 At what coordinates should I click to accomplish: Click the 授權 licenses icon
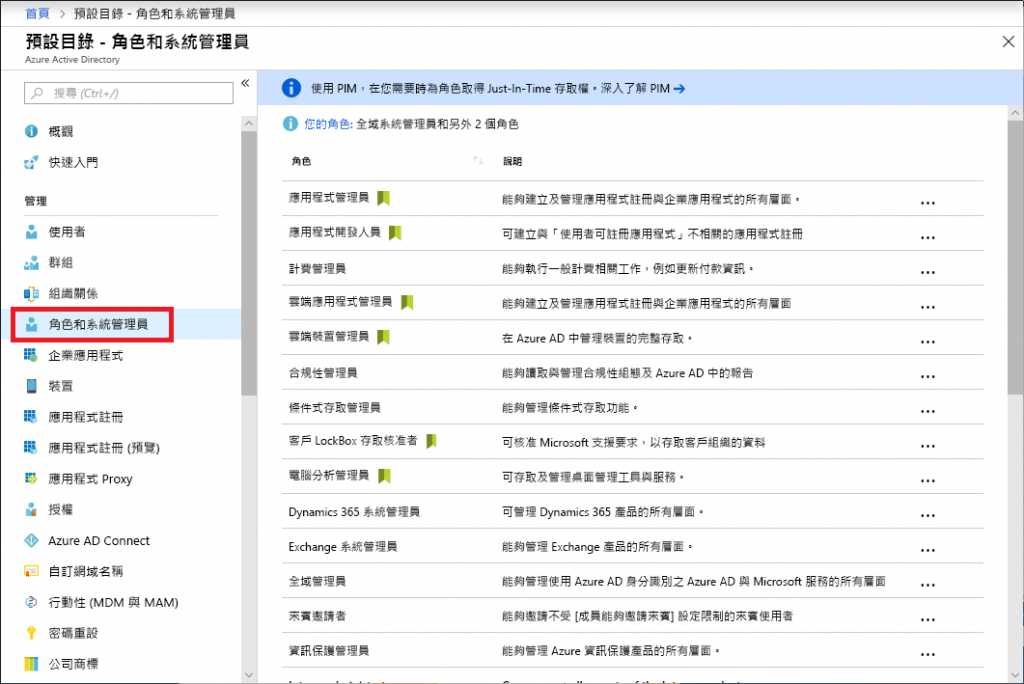pyautogui.click(x=31, y=510)
